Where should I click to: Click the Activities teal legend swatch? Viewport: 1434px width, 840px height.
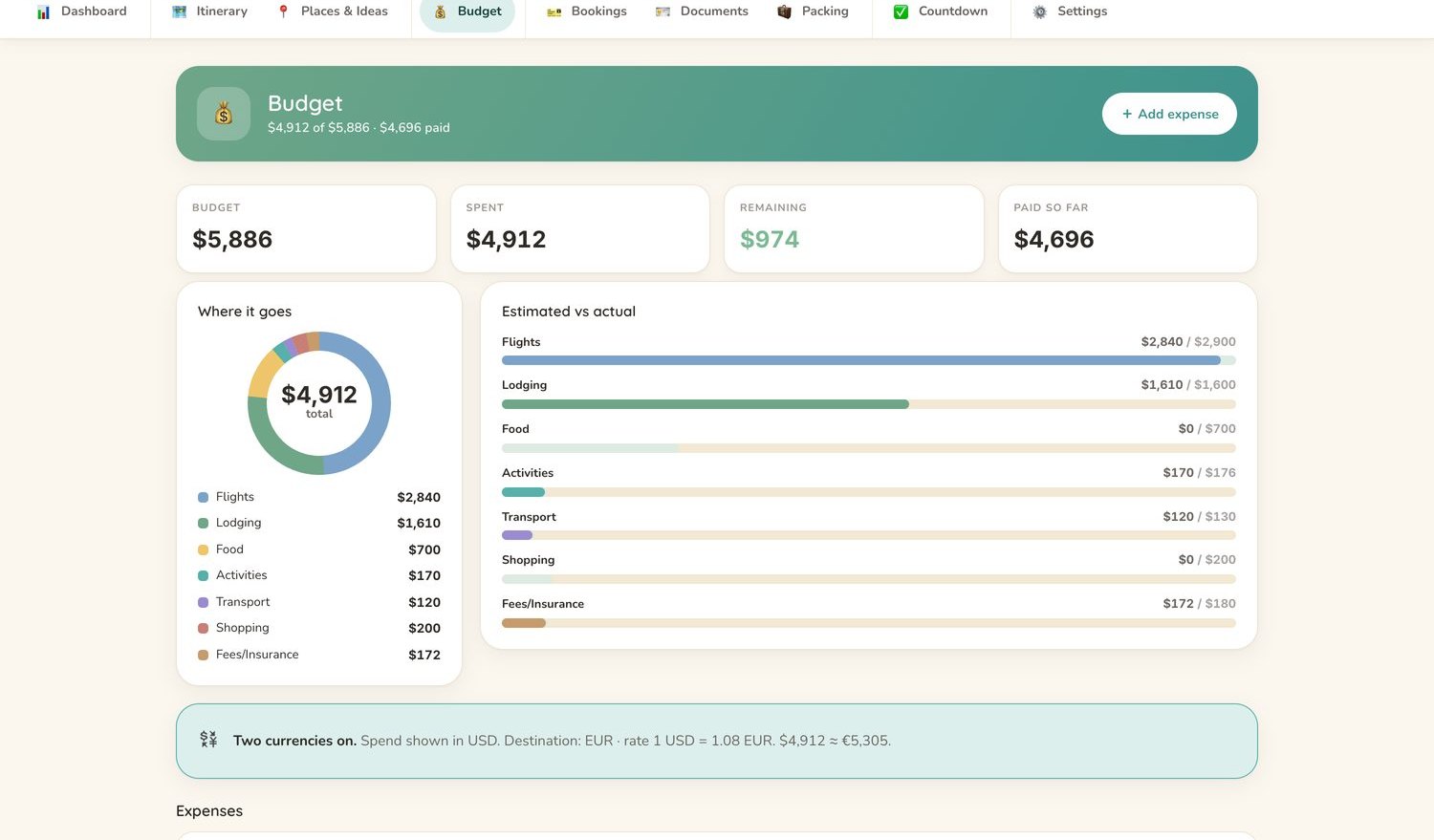click(203, 575)
